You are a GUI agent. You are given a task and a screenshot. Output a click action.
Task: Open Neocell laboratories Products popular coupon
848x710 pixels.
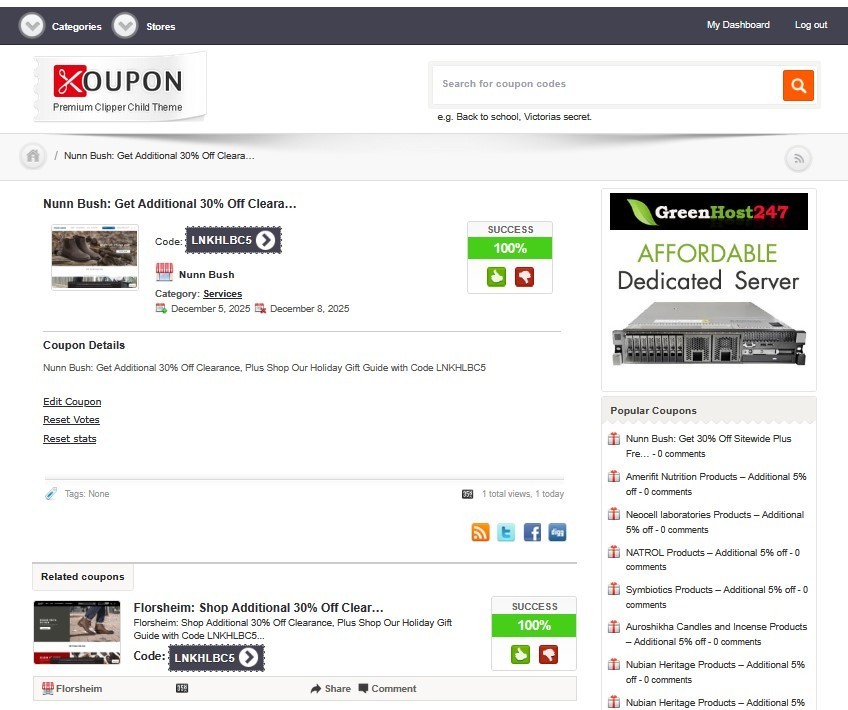click(715, 522)
